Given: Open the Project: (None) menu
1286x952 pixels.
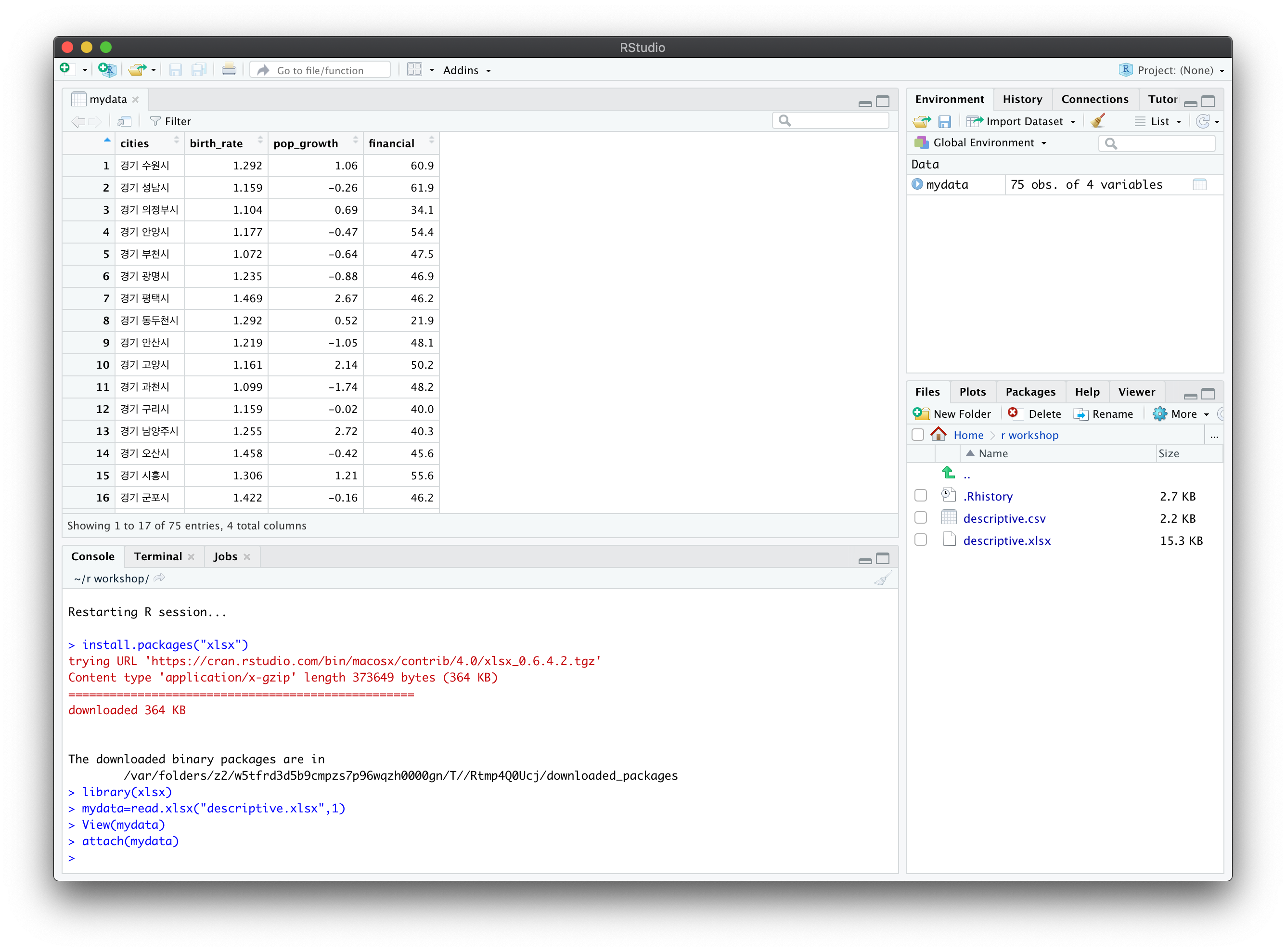Looking at the screenshot, I should 1171,70.
